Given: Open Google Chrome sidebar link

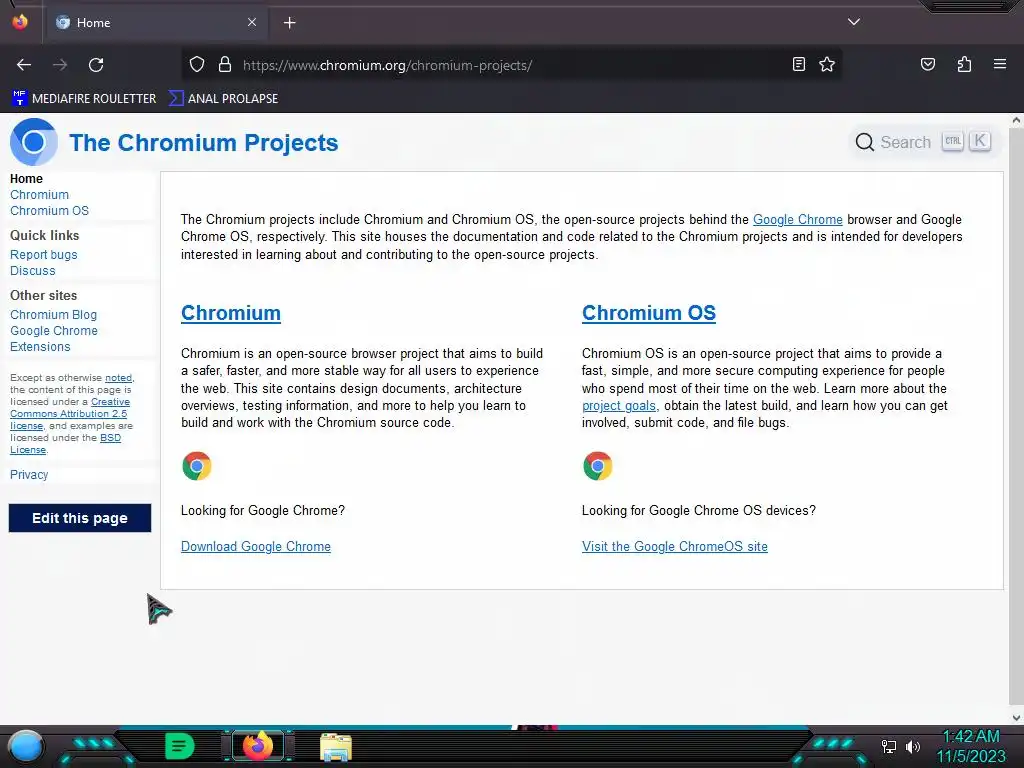Looking at the screenshot, I should point(54,330).
